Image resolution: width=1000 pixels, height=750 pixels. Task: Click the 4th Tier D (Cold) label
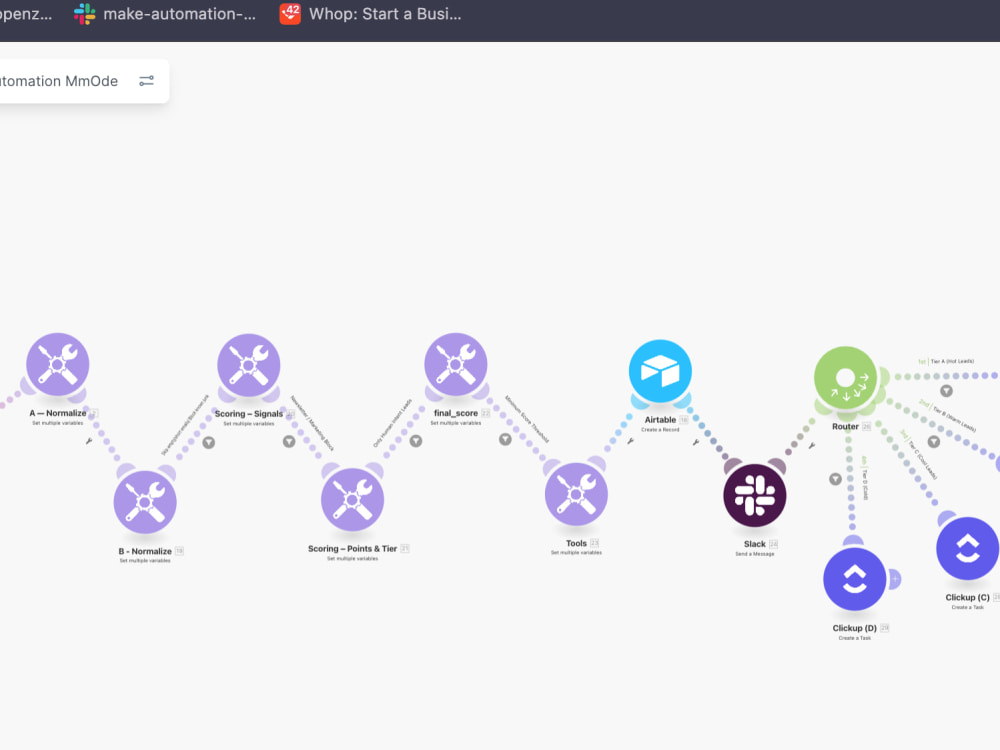865,478
